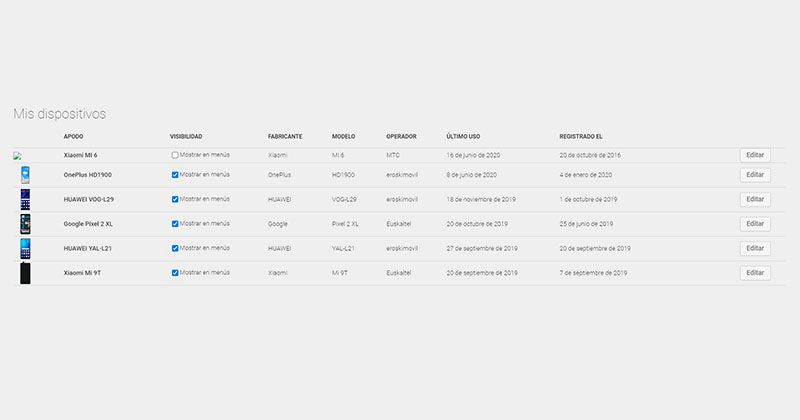Click the broken image icon for Xiaomi MI 6
The width and height of the screenshot is (800, 420).
17,156
